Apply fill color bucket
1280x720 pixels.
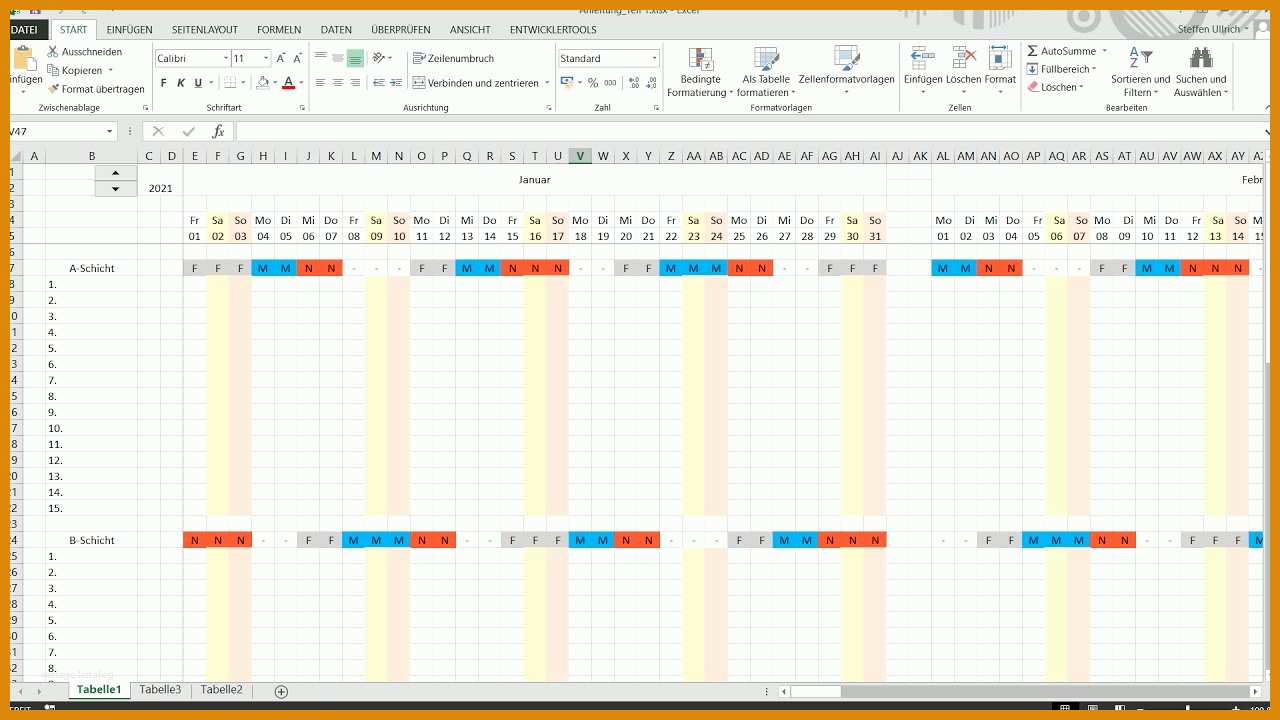pos(262,83)
